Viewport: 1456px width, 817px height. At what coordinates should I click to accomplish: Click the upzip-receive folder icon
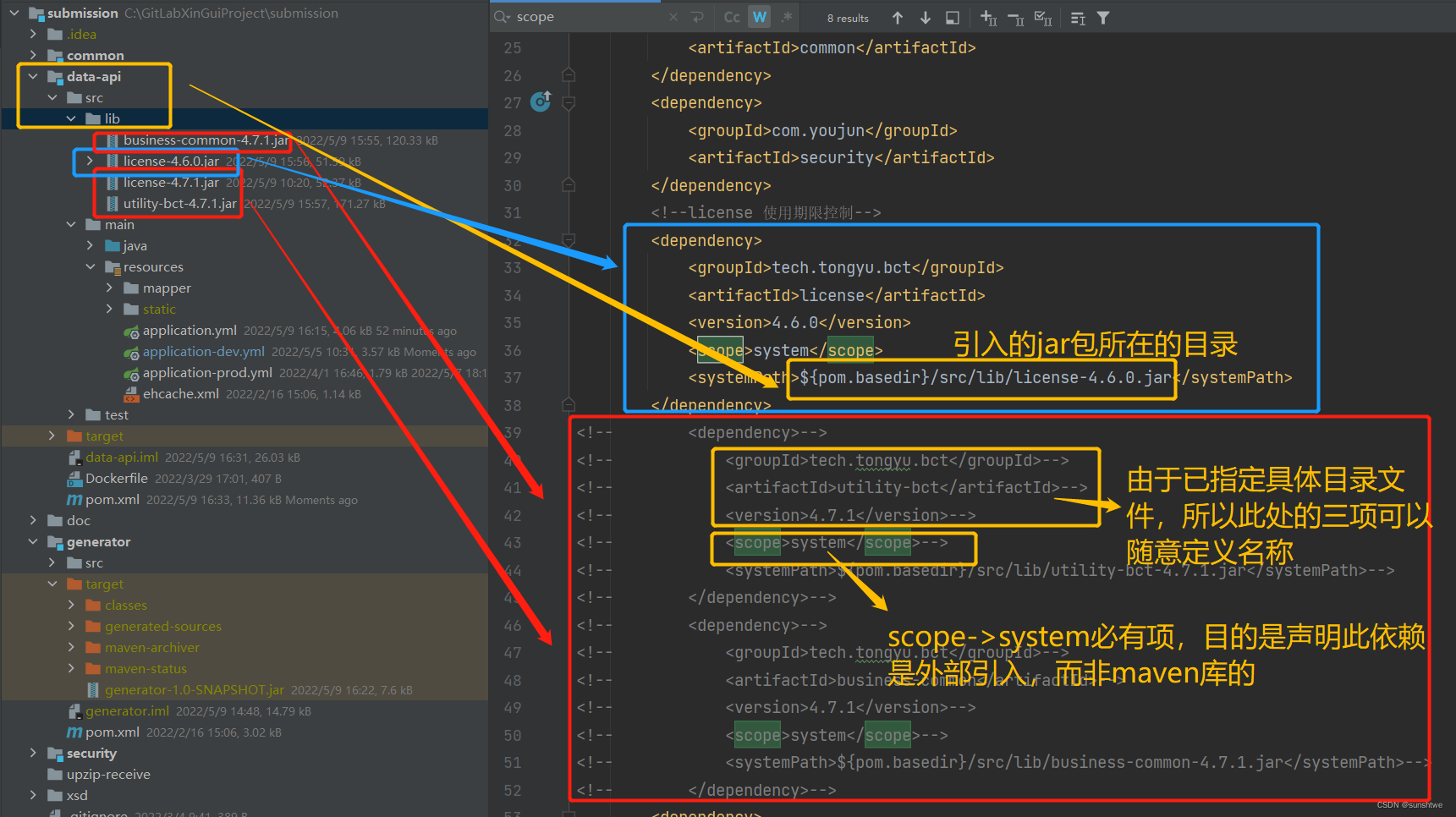coord(56,775)
